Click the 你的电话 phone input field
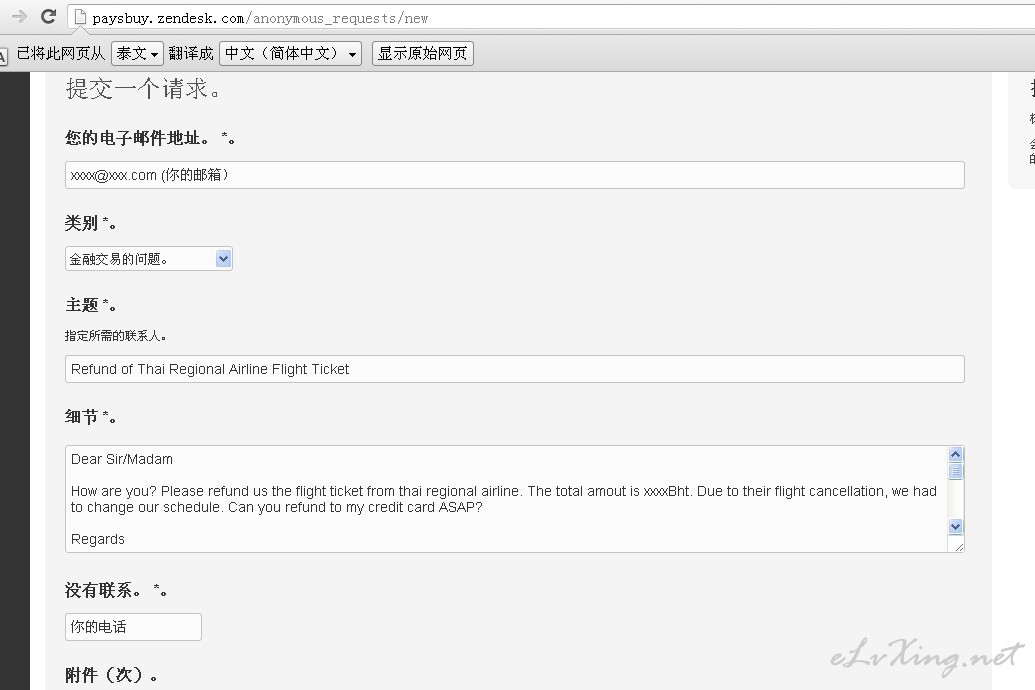This screenshot has width=1035, height=690. click(x=133, y=627)
